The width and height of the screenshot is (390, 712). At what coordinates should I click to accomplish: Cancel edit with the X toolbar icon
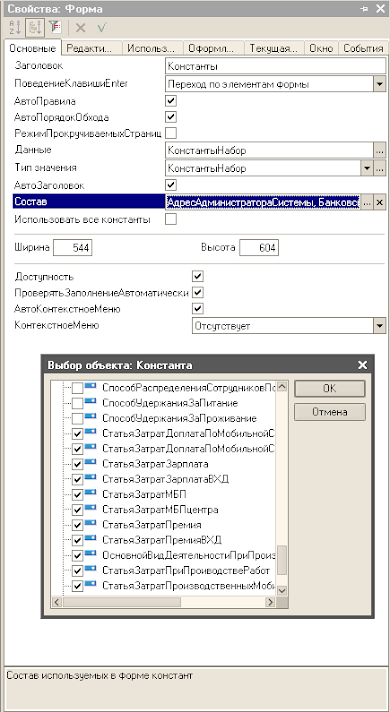[80, 28]
